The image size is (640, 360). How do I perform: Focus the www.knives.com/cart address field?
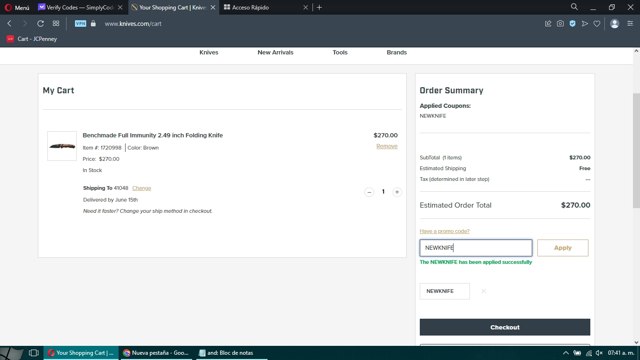pos(133,24)
